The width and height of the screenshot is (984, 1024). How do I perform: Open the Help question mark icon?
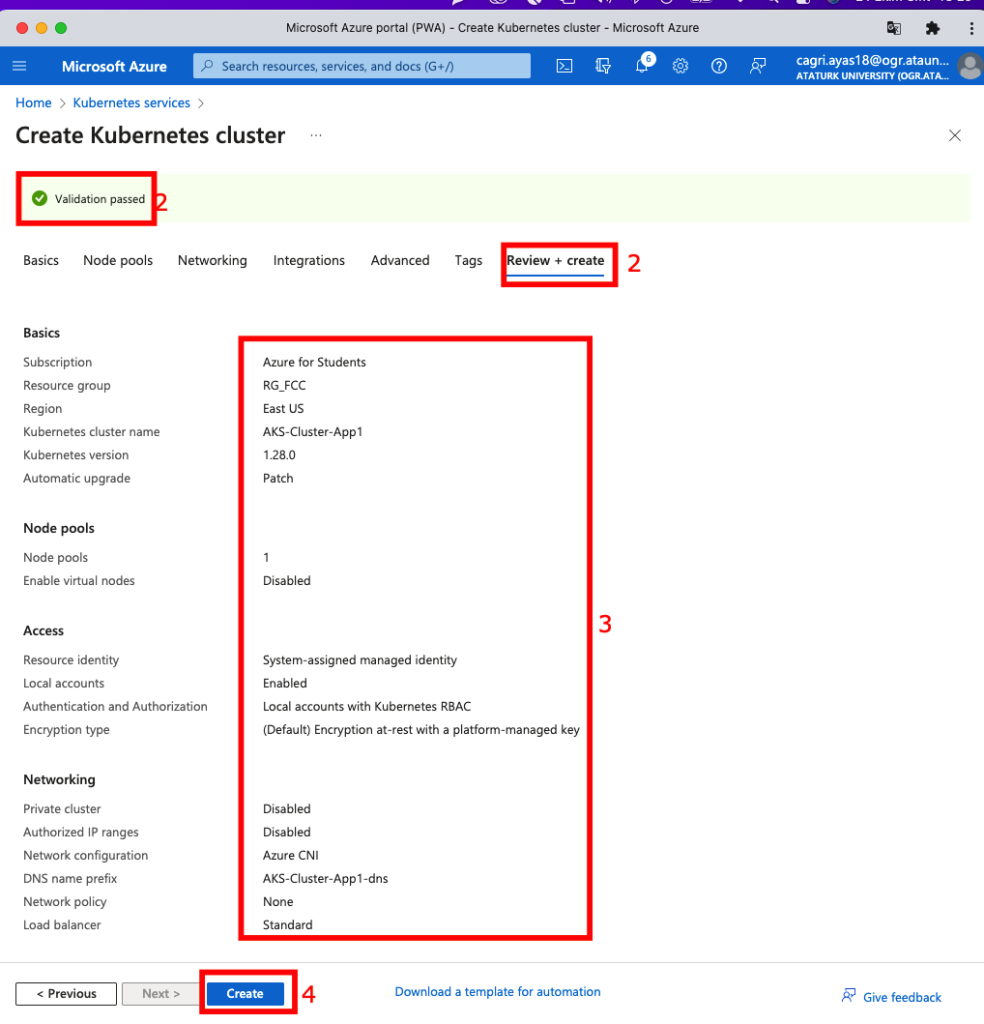pos(719,66)
